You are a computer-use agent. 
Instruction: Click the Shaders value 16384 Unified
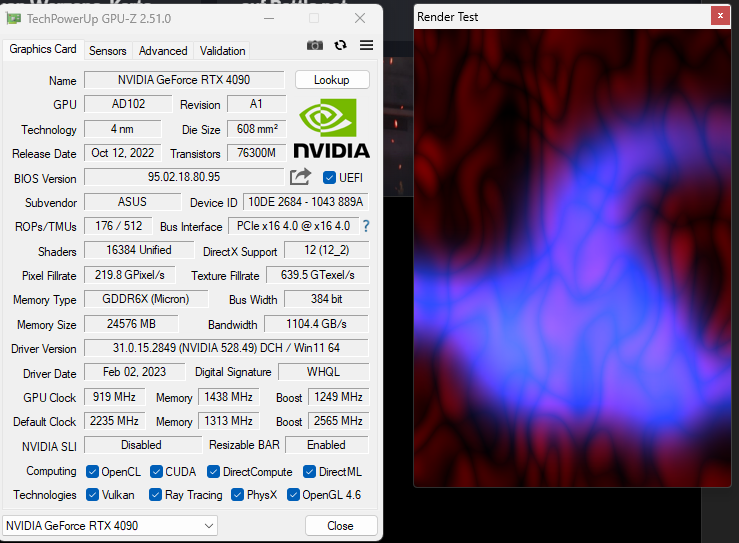click(139, 250)
